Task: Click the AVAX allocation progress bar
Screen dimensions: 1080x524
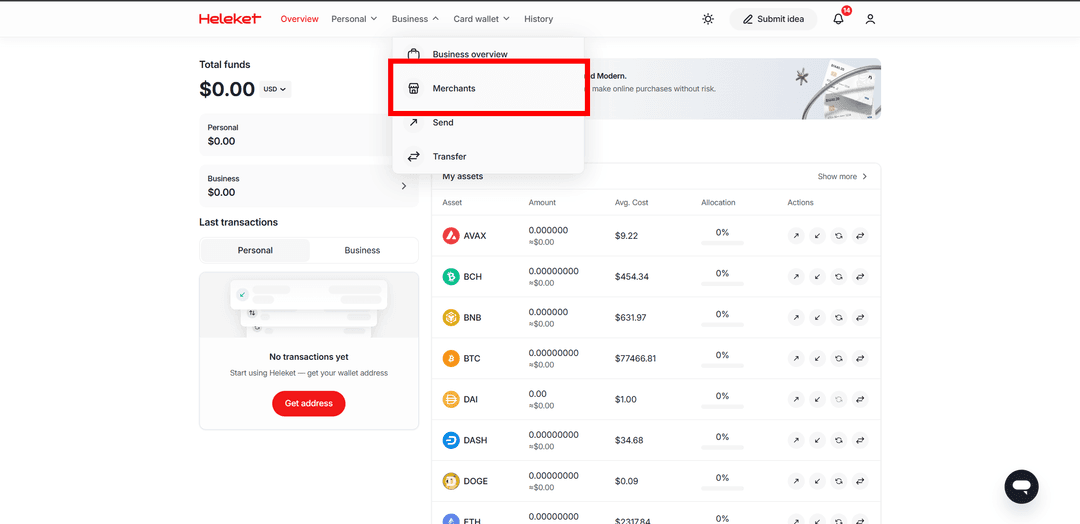Action: 722,243
